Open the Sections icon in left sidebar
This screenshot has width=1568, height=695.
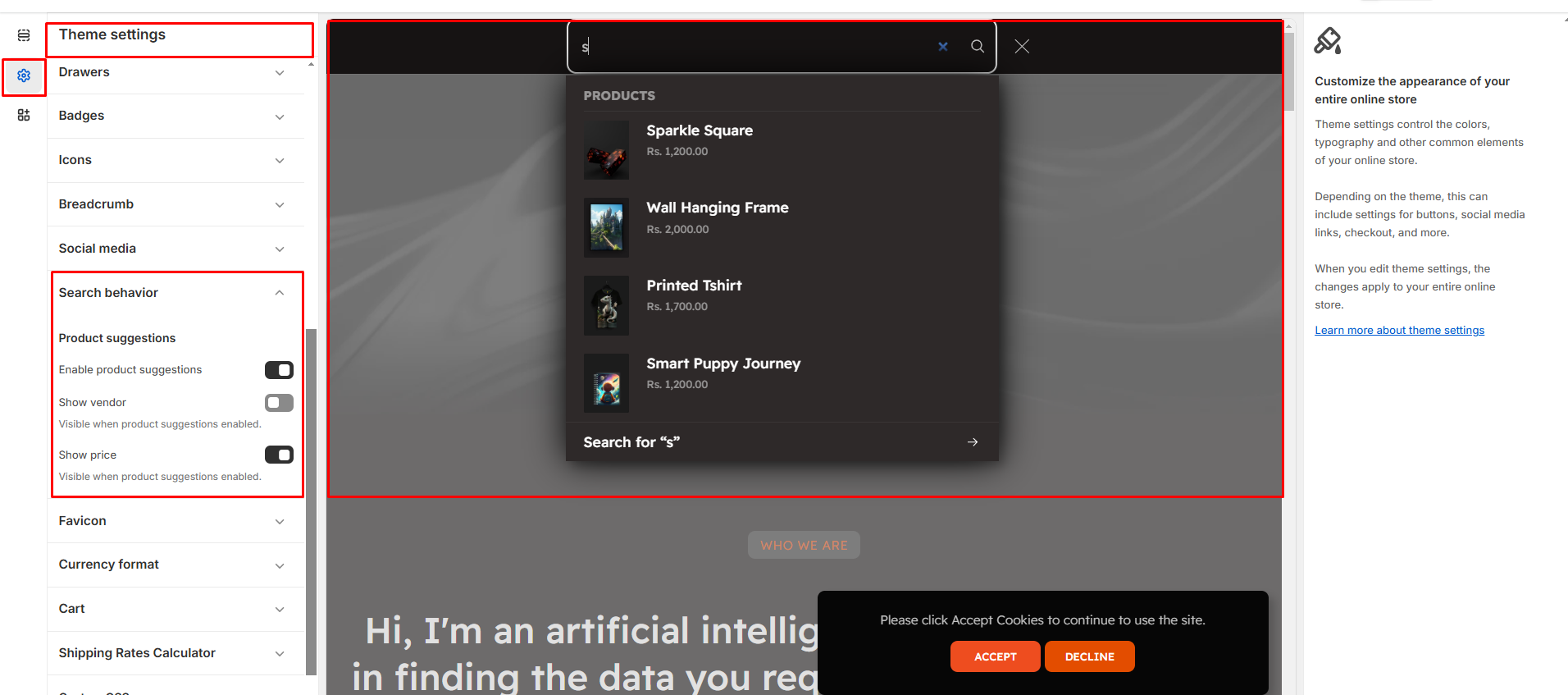pos(24,35)
